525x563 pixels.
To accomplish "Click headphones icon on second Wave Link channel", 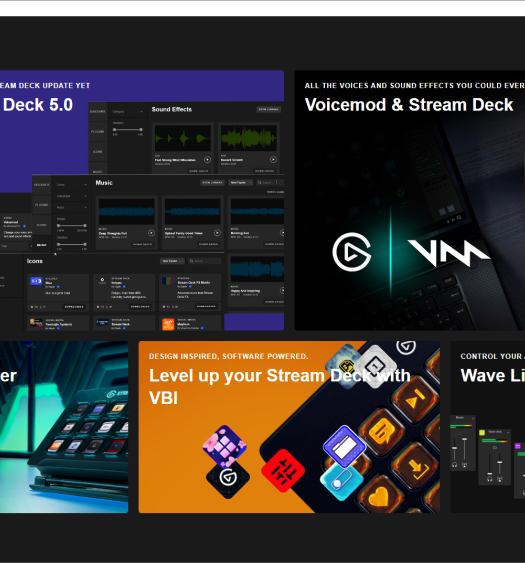I will click(489, 479).
